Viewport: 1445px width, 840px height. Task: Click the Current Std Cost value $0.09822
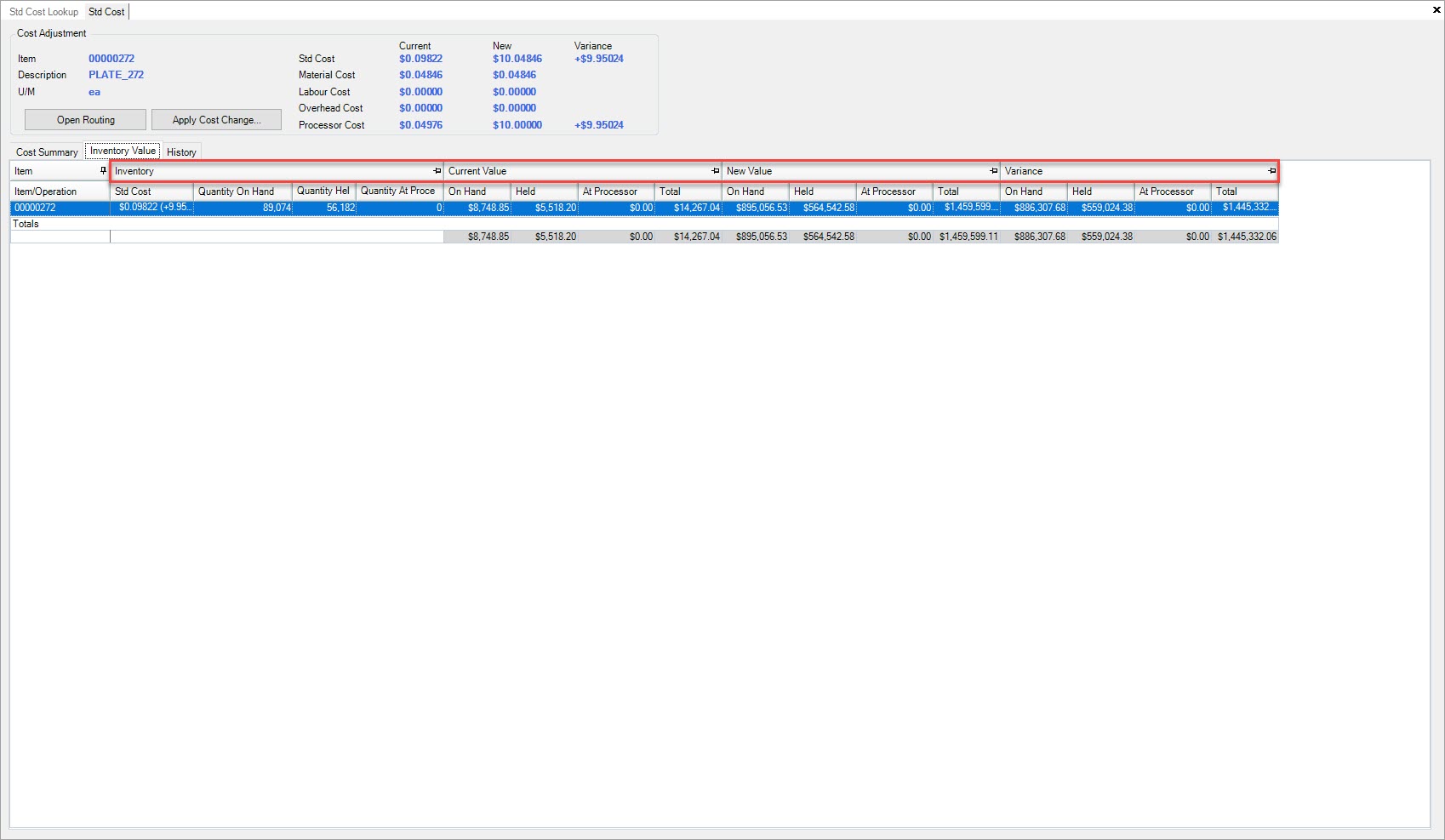coord(420,59)
